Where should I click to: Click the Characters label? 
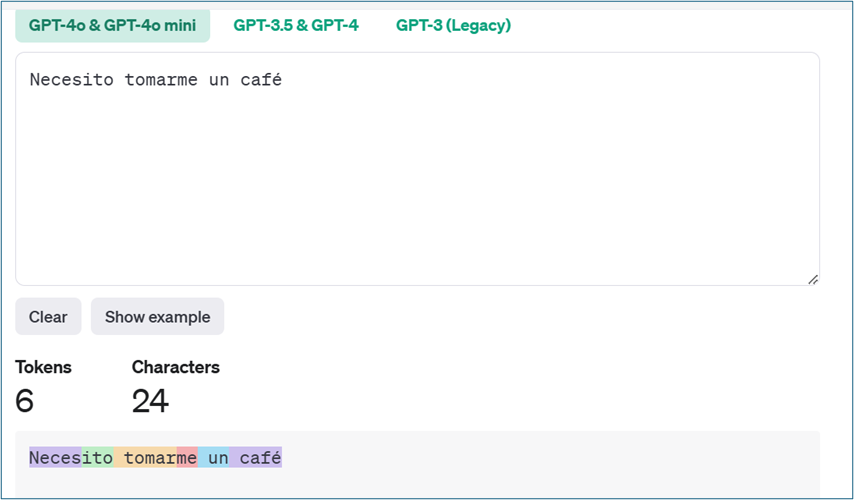175,367
